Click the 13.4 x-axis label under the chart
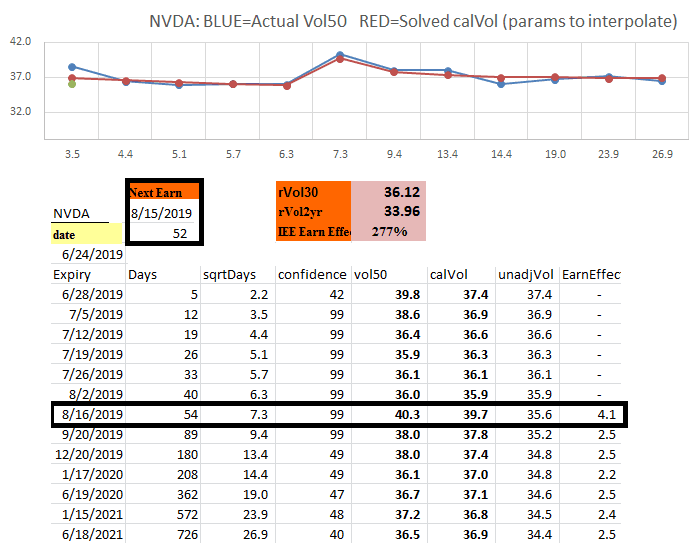 (447, 154)
